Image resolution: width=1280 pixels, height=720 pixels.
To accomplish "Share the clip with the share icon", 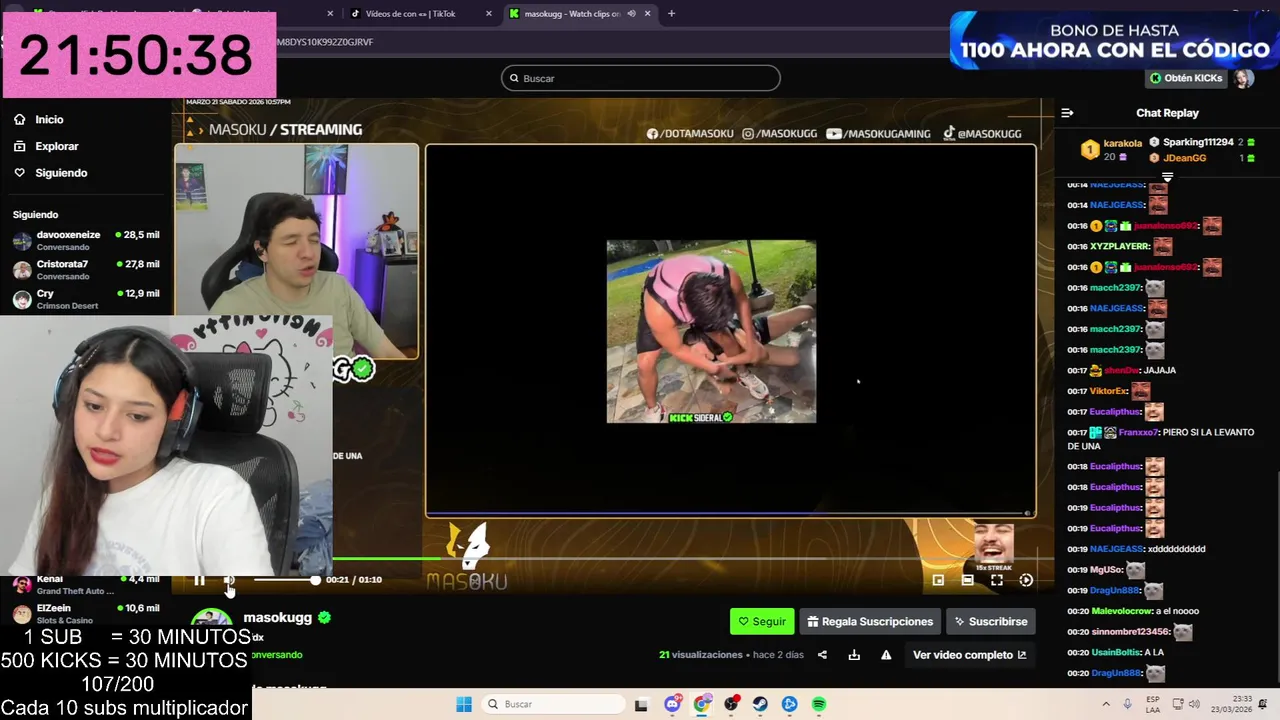I will click(x=822, y=655).
